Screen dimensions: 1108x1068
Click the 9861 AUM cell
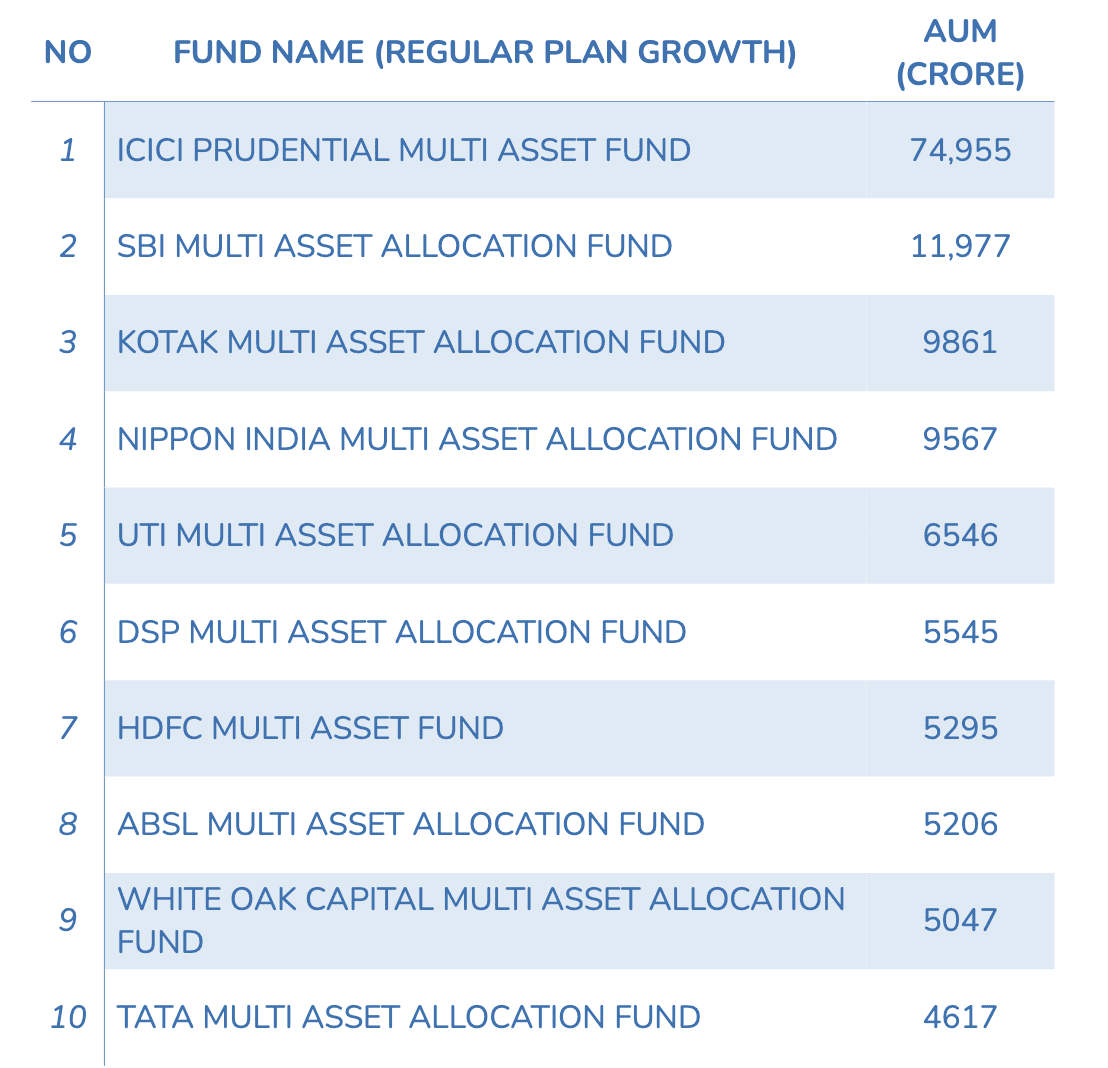(x=960, y=342)
